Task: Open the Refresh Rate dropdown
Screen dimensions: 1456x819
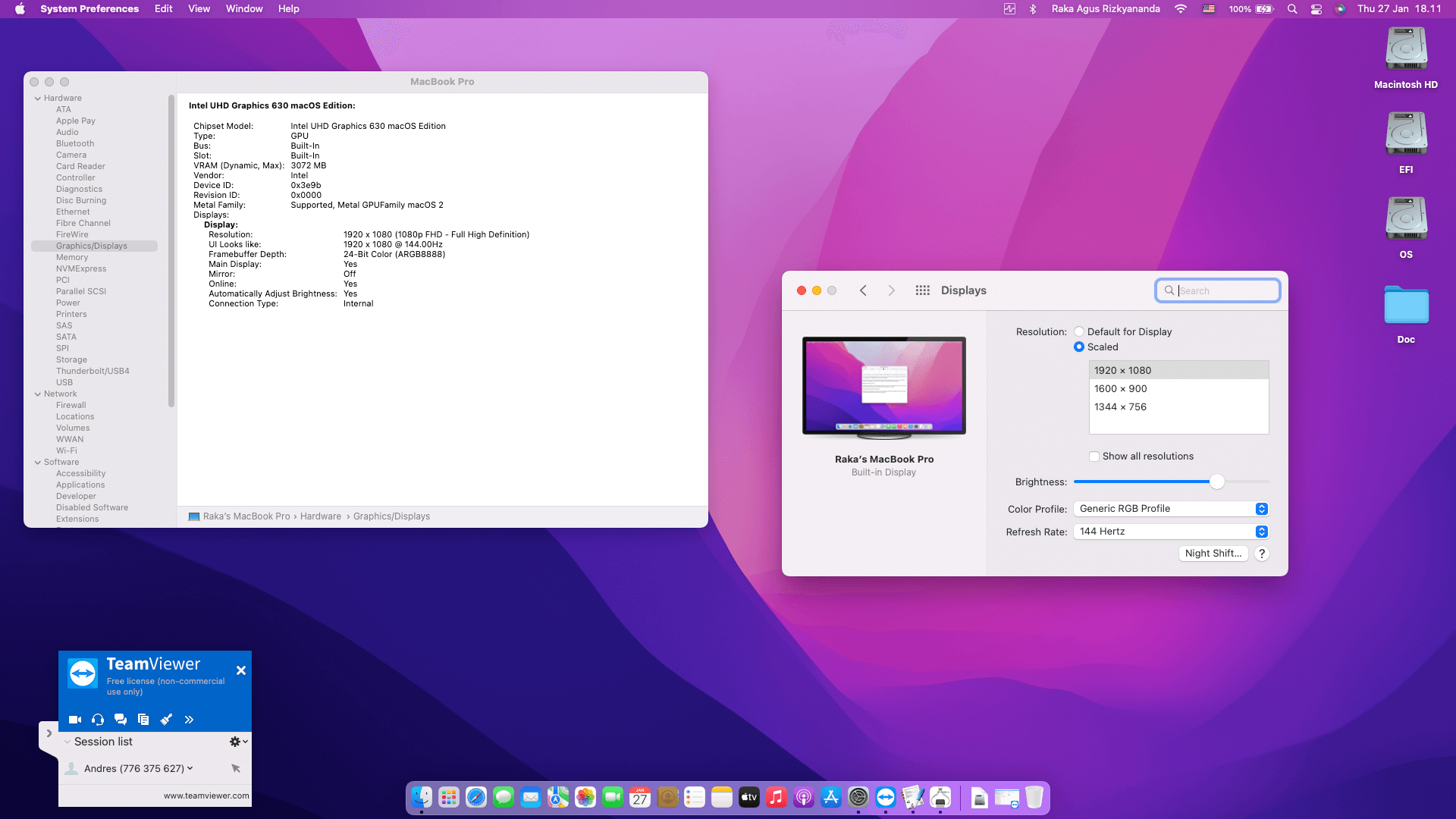Action: point(1171,532)
